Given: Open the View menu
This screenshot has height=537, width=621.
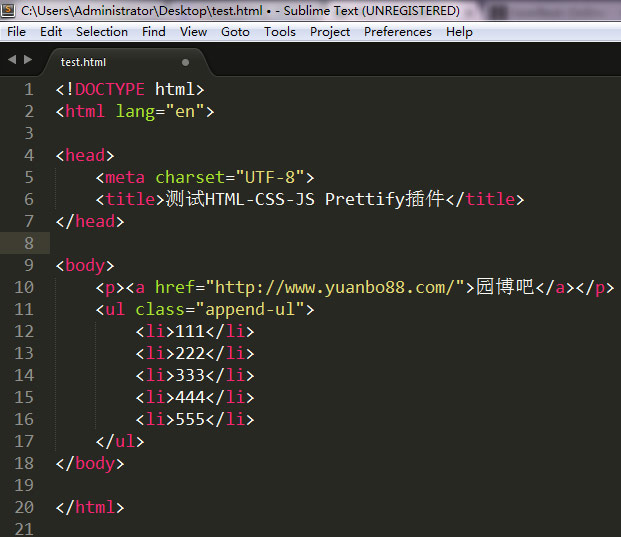Looking at the screenshot, I should pos(193,32).
